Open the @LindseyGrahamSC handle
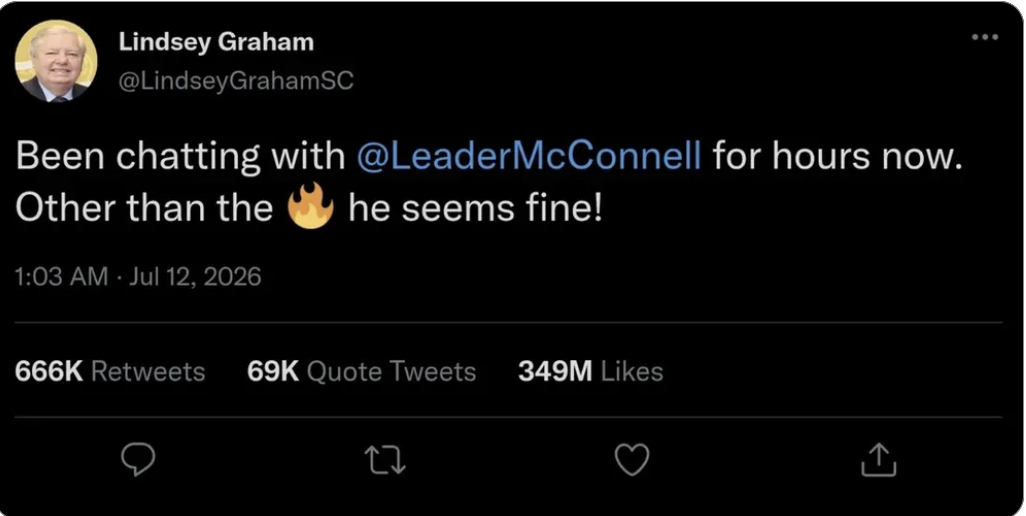The height and width of the screenshot is (516, 1026). (x=236, y=80)
